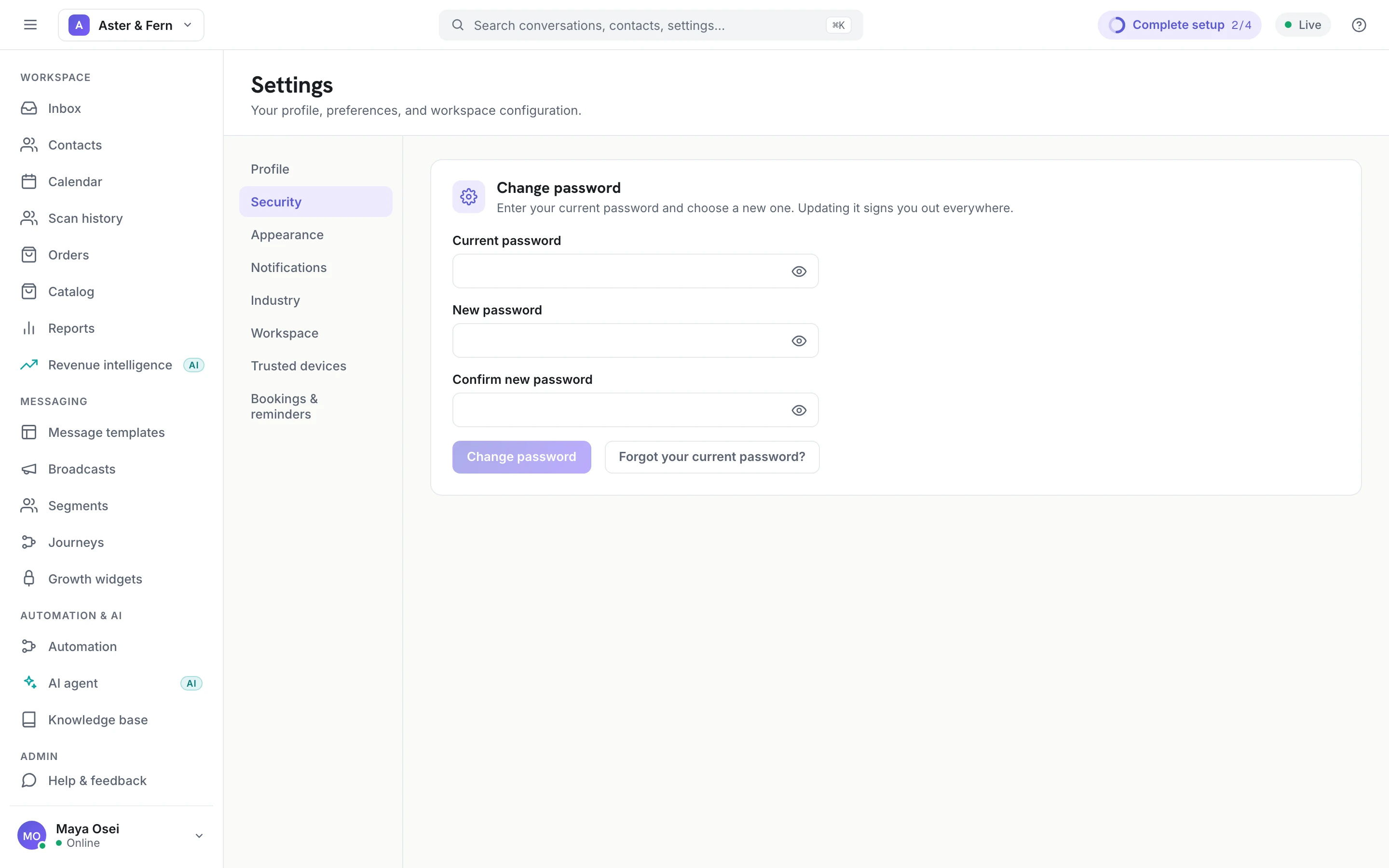The height and width of the screenshot is (868, 1389).
Task: Open Trusted devices settings
Action: tap(316, 366)
